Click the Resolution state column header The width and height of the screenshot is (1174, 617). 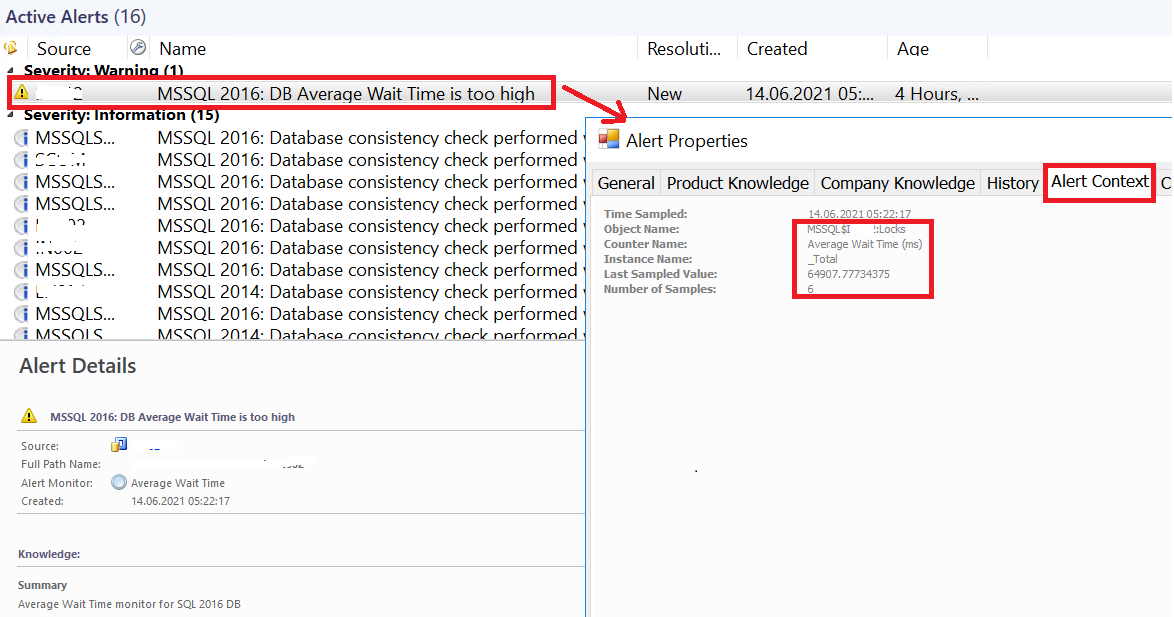(x=684, y=49)
